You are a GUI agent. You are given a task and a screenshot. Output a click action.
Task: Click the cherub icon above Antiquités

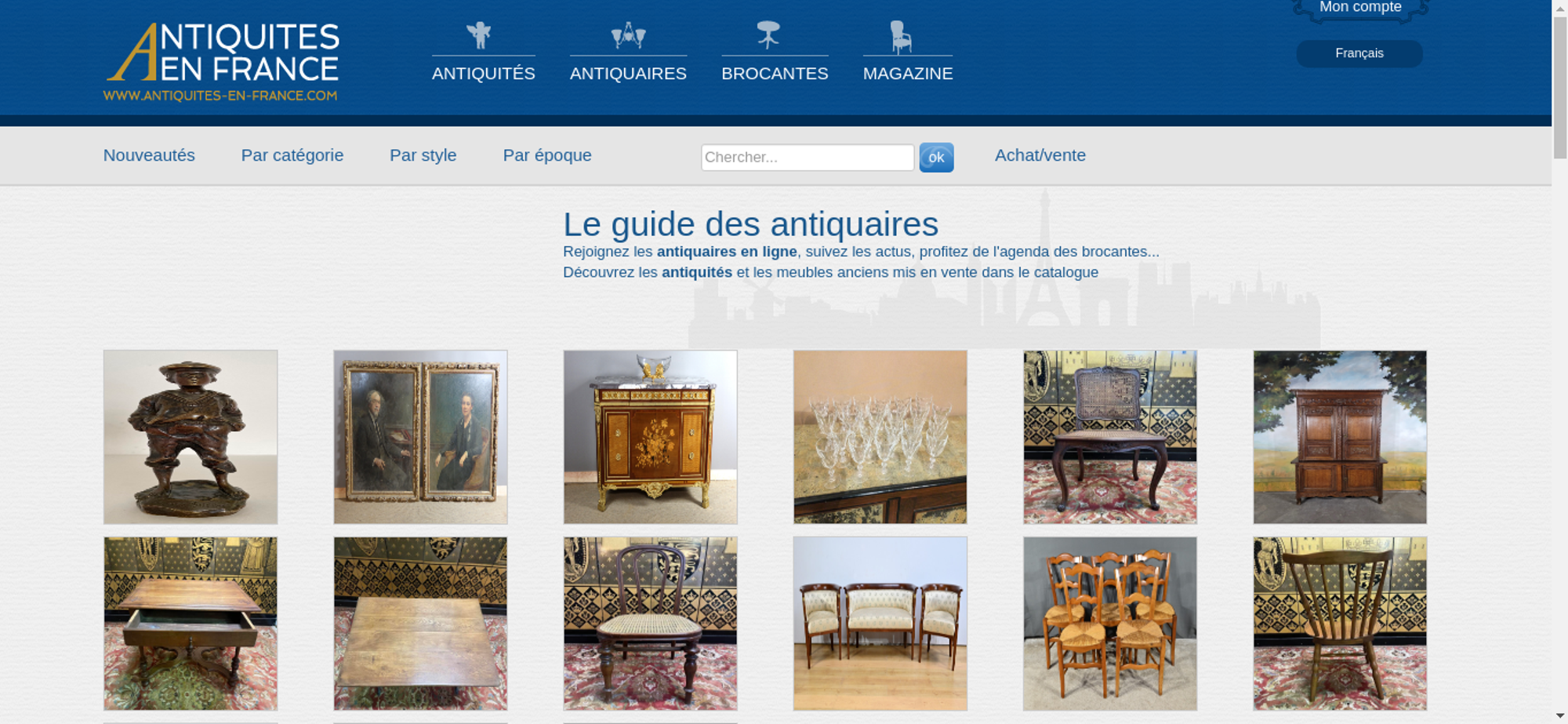pyautogui.click(x=479, y=35)
